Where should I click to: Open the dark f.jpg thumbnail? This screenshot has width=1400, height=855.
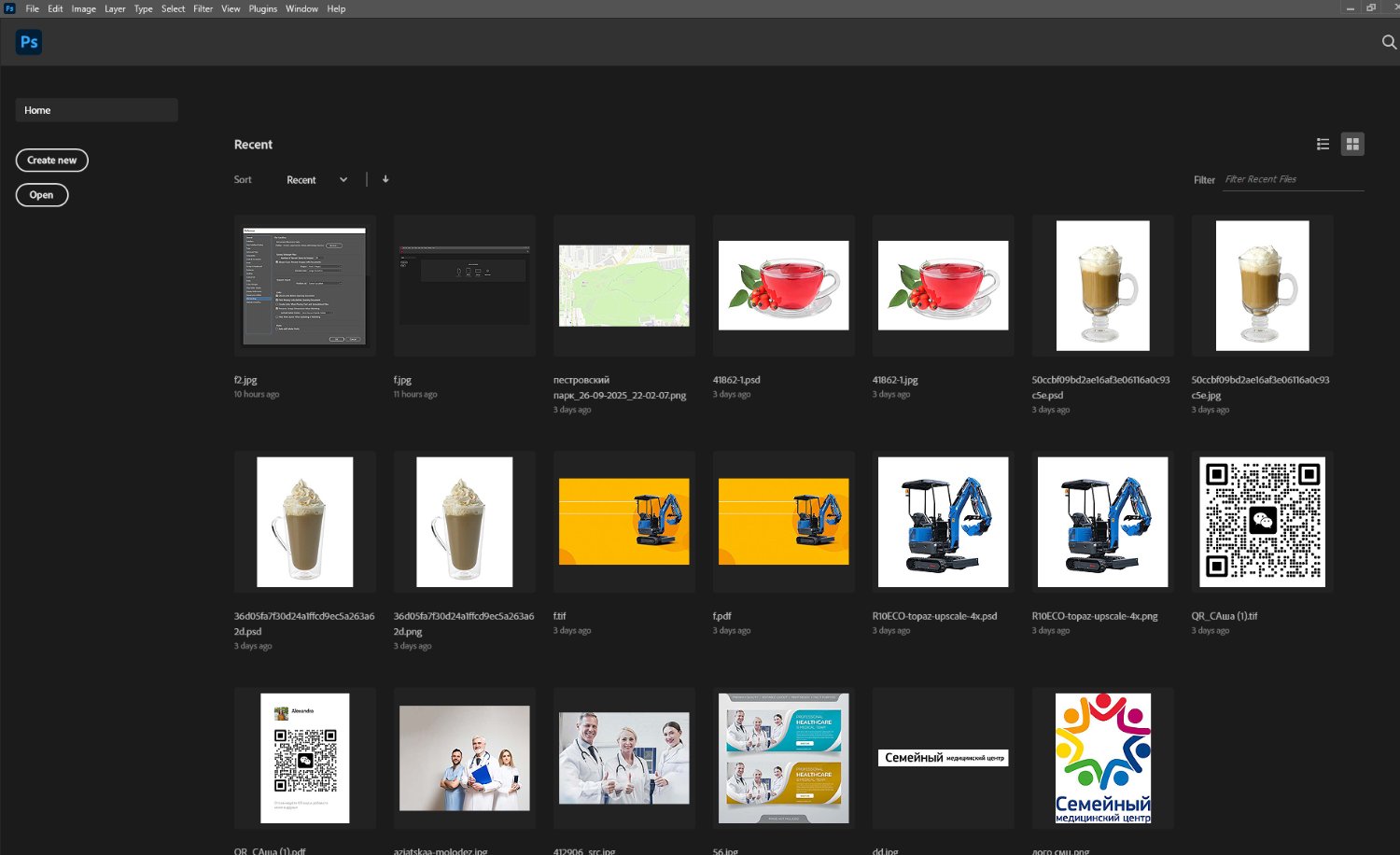pyautogui.click(x=465, y=286)
